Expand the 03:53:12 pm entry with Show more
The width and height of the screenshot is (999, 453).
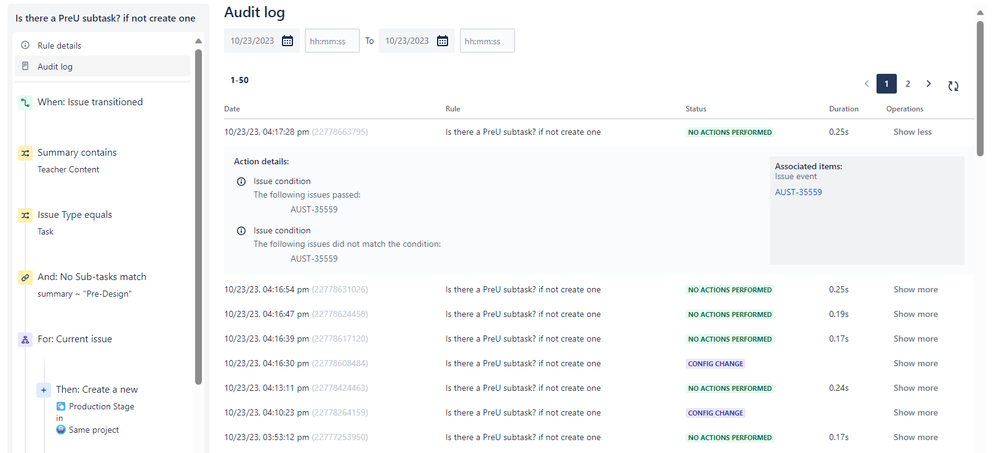(916, 438)
